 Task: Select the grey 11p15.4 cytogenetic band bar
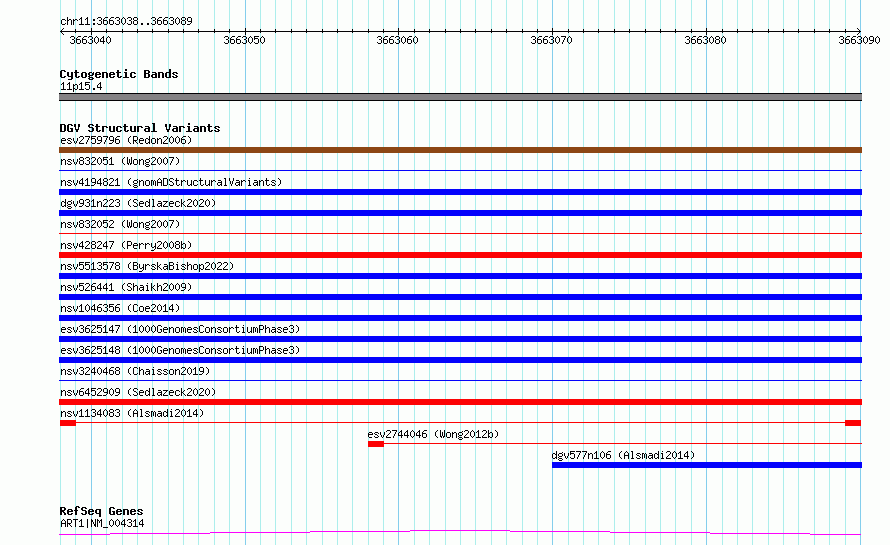(460, 97)
